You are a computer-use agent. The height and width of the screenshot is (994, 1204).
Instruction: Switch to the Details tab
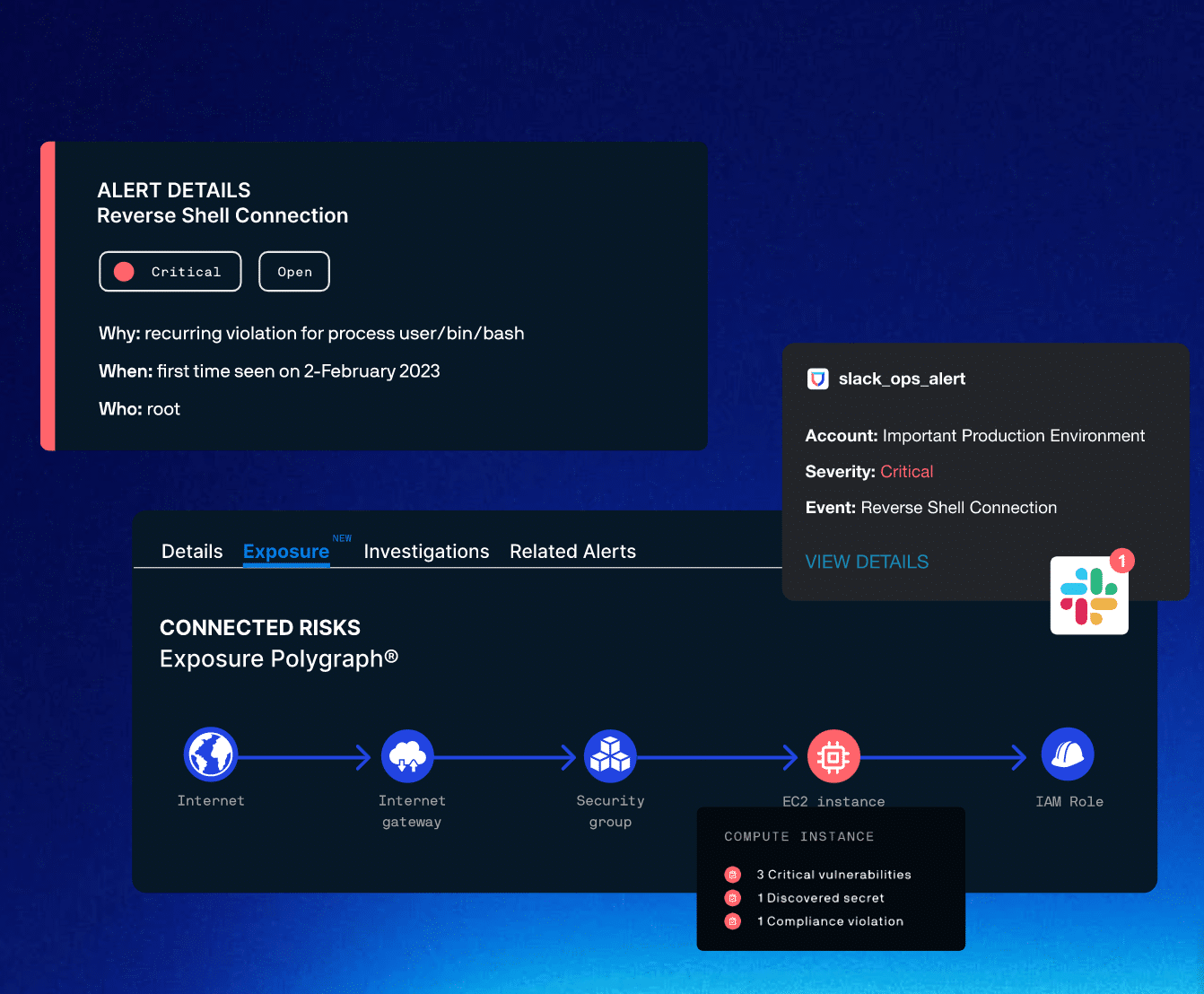[x=191, y=551]
